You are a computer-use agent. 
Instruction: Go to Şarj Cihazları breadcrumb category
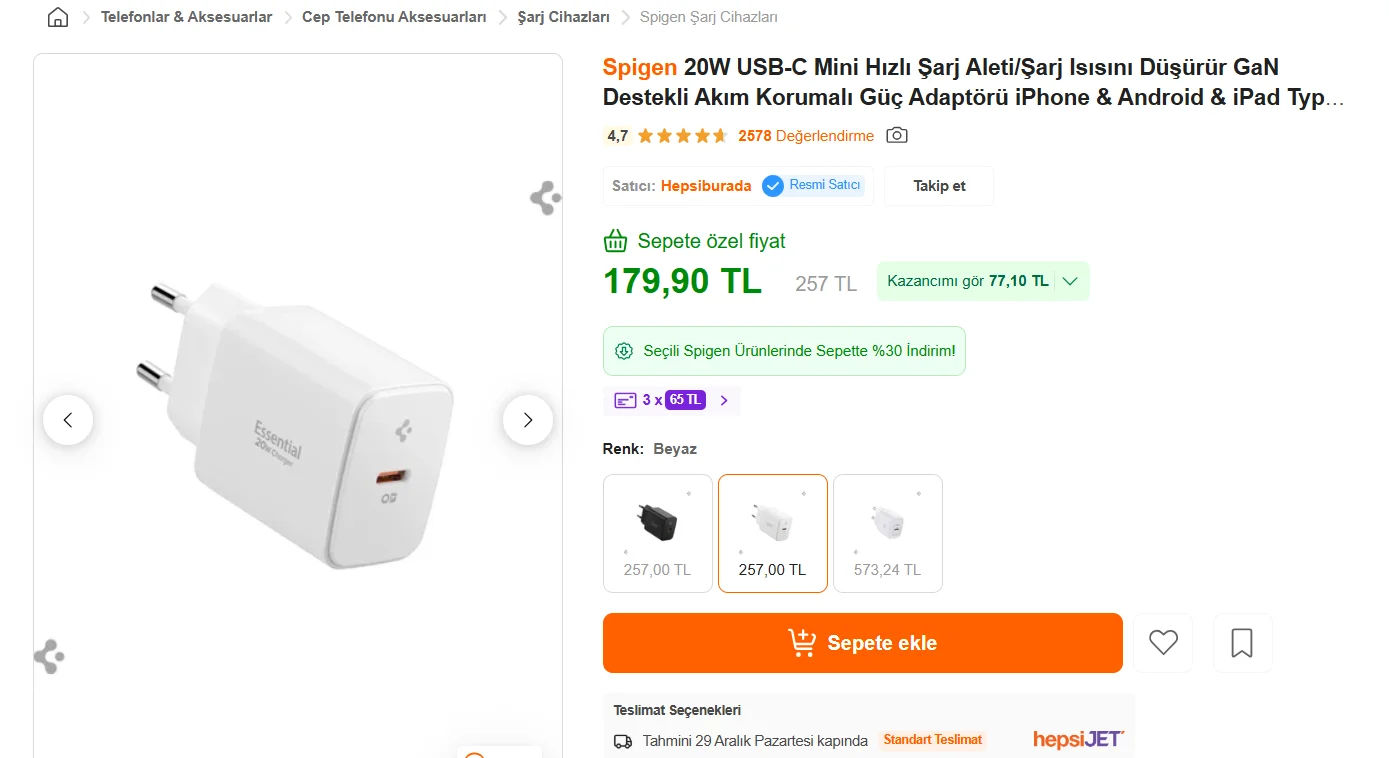[563, 17]
